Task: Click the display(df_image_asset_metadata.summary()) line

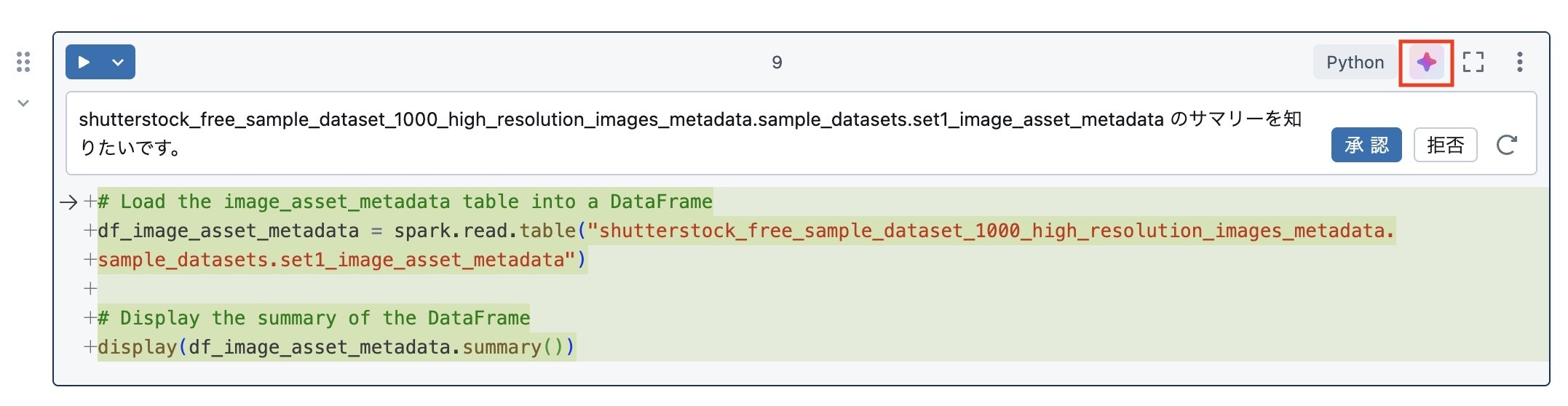Action: point(336,347)
